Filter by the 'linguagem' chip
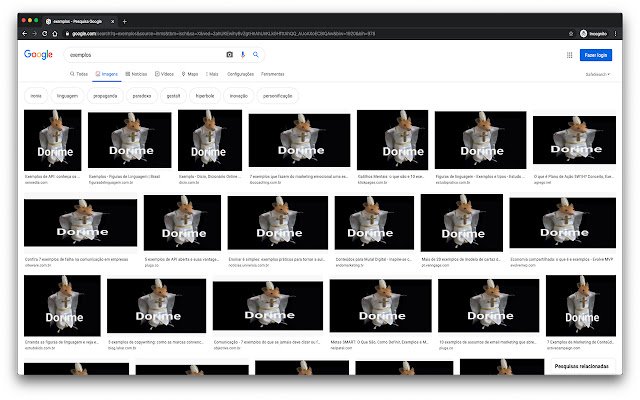This screenshot has height=400, width=640. click(x=67, y=96)
